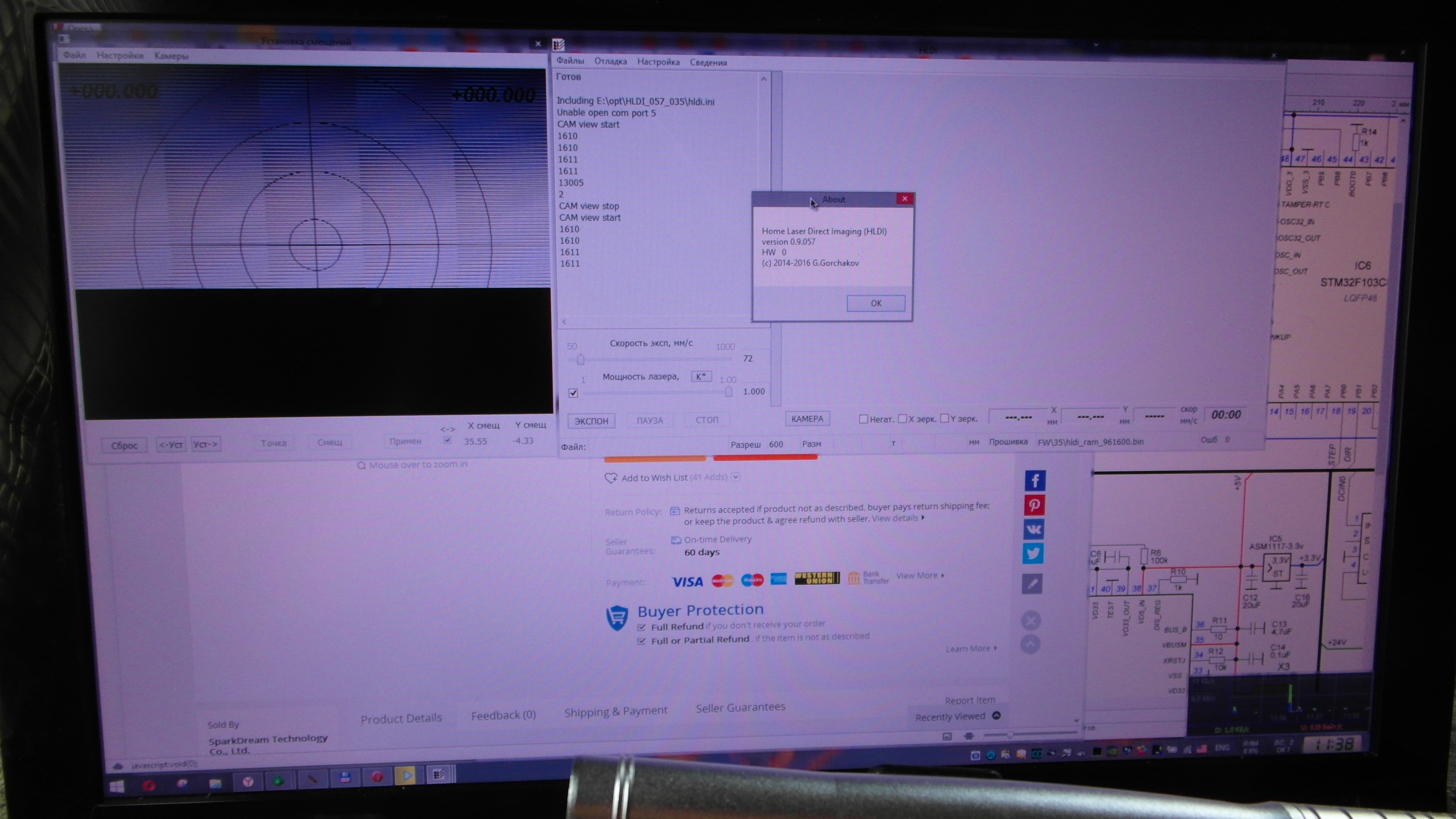Expand View More payment methods

click(x=920, y=575)
